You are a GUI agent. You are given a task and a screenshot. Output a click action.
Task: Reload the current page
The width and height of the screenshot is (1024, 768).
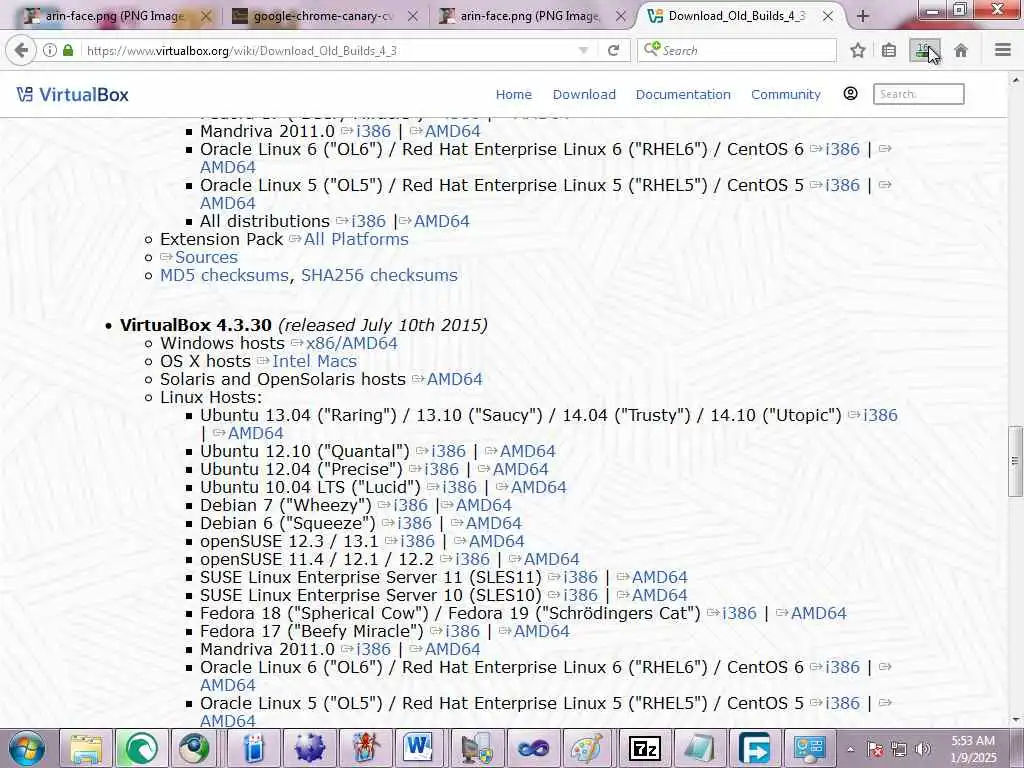tap(613, 50)
